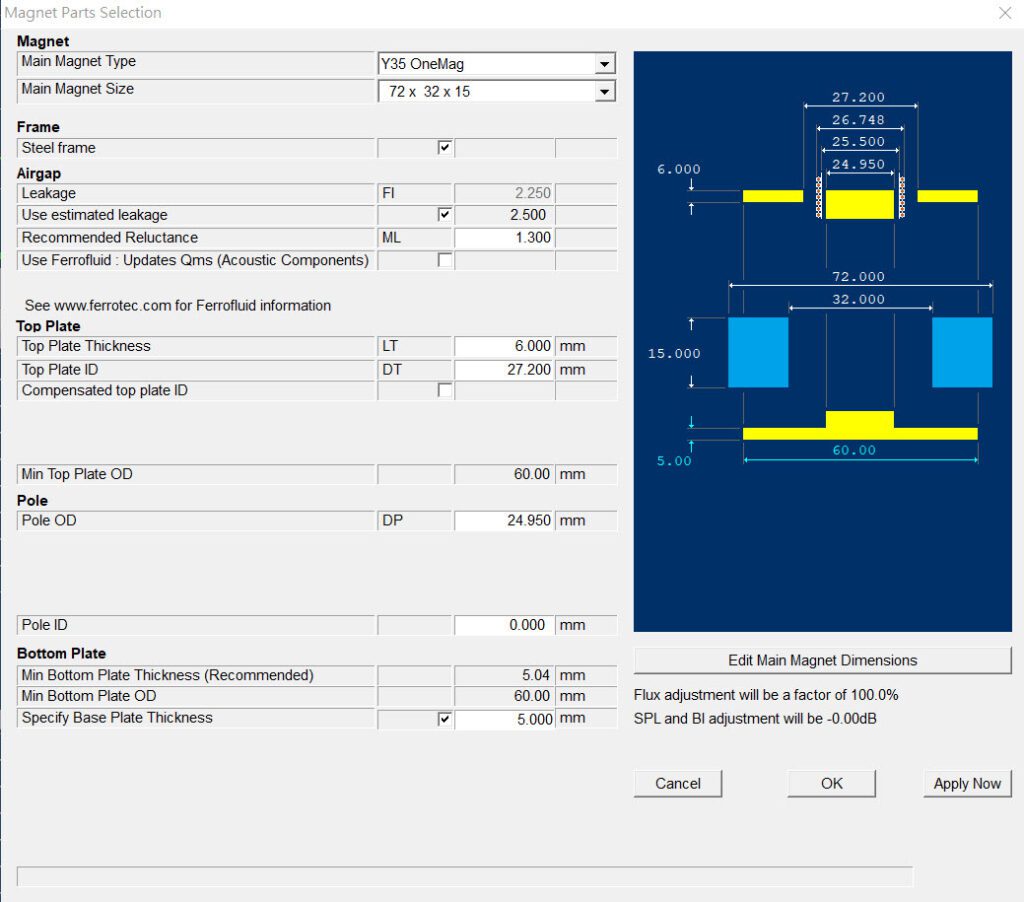Click the Apply Now button
Screen dimensions: 1024x902
[966, 784]
